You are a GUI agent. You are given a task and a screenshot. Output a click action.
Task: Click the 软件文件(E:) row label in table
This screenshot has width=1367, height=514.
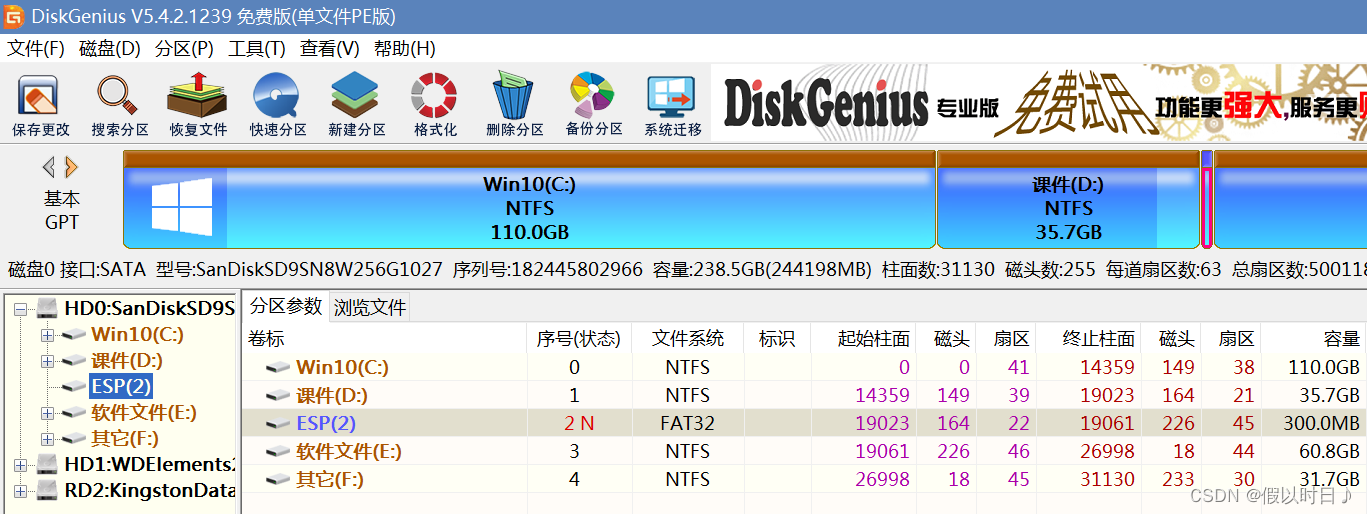[x=349, y=452]
